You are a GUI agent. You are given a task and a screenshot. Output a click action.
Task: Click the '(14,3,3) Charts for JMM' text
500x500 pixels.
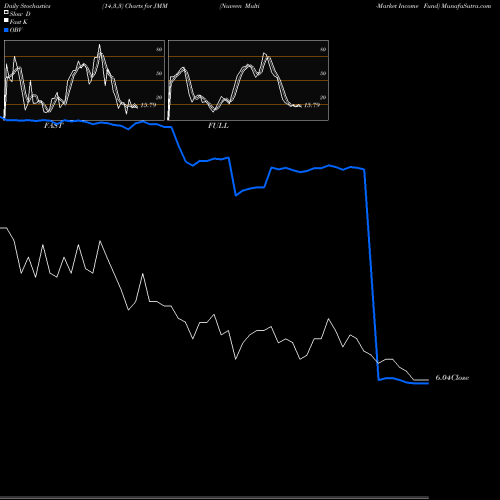coord(135,6)
